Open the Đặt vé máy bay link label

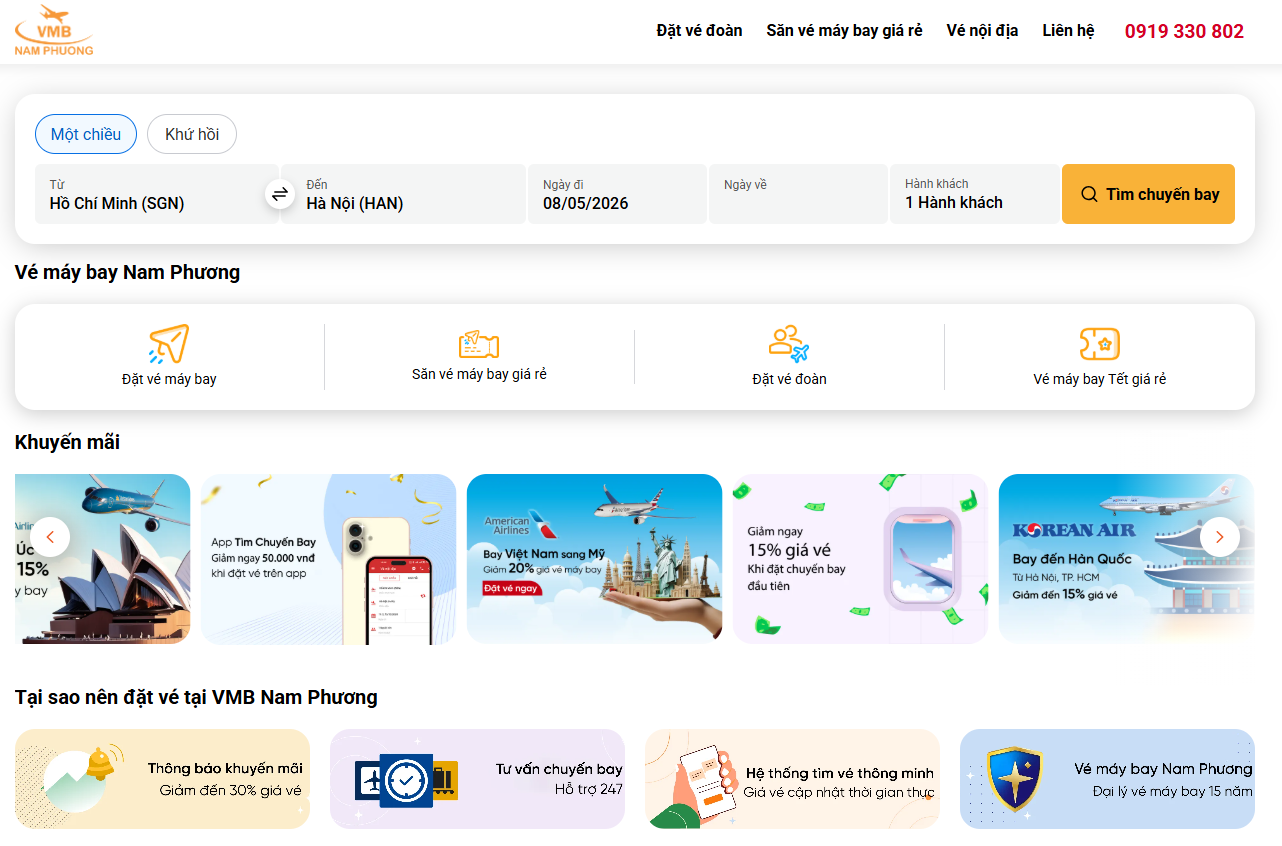(x=169, y=379)
